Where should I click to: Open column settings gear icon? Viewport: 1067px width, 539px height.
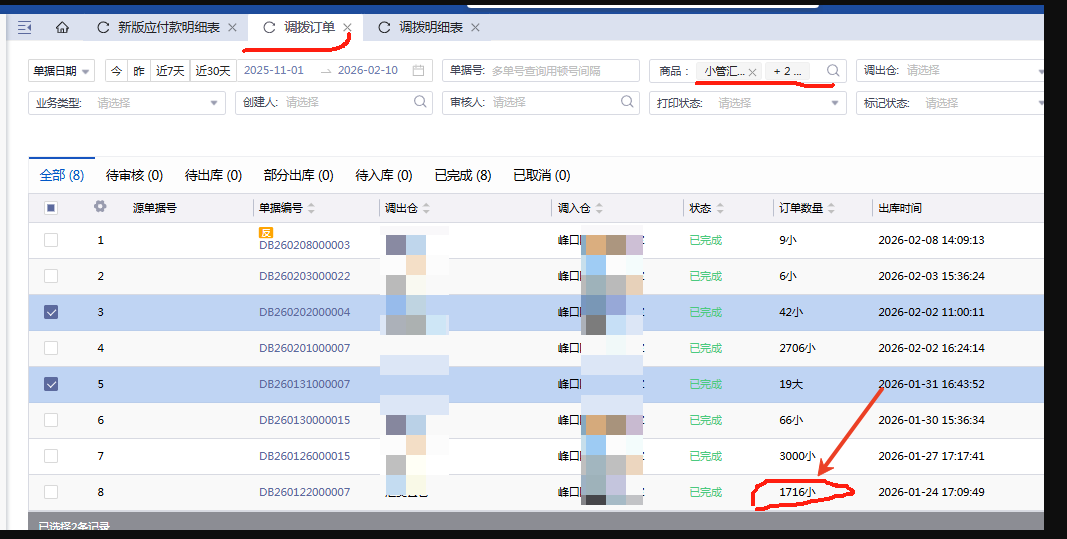pos(100,207)
